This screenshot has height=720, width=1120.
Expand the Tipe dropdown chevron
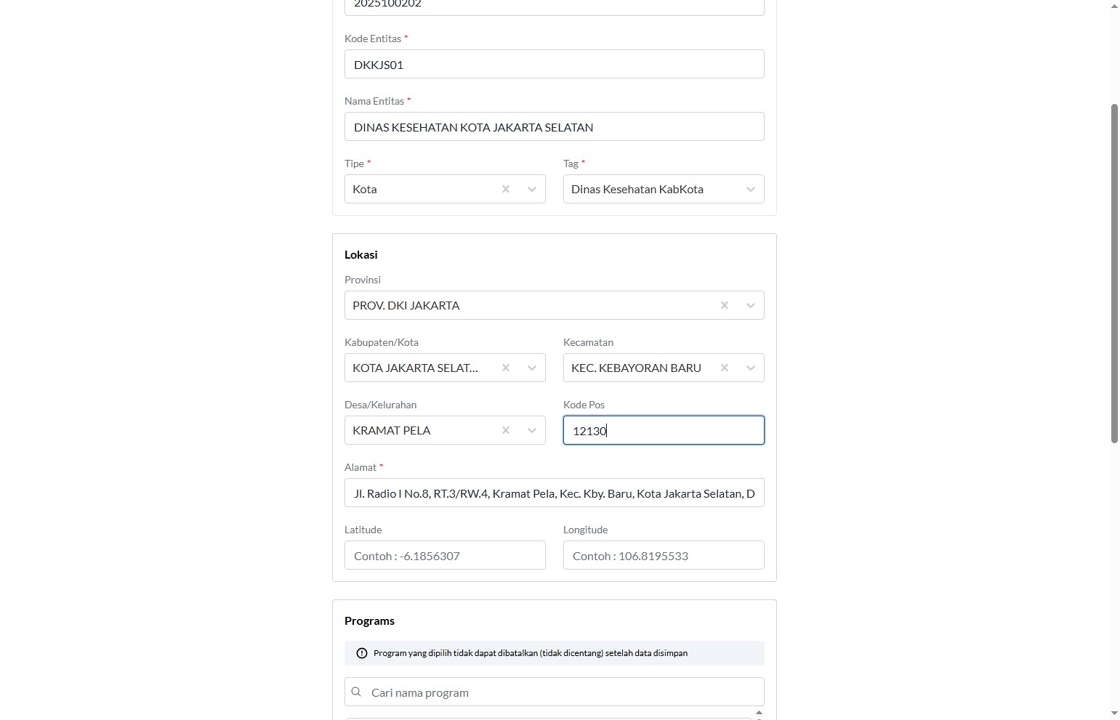point(531,189)
